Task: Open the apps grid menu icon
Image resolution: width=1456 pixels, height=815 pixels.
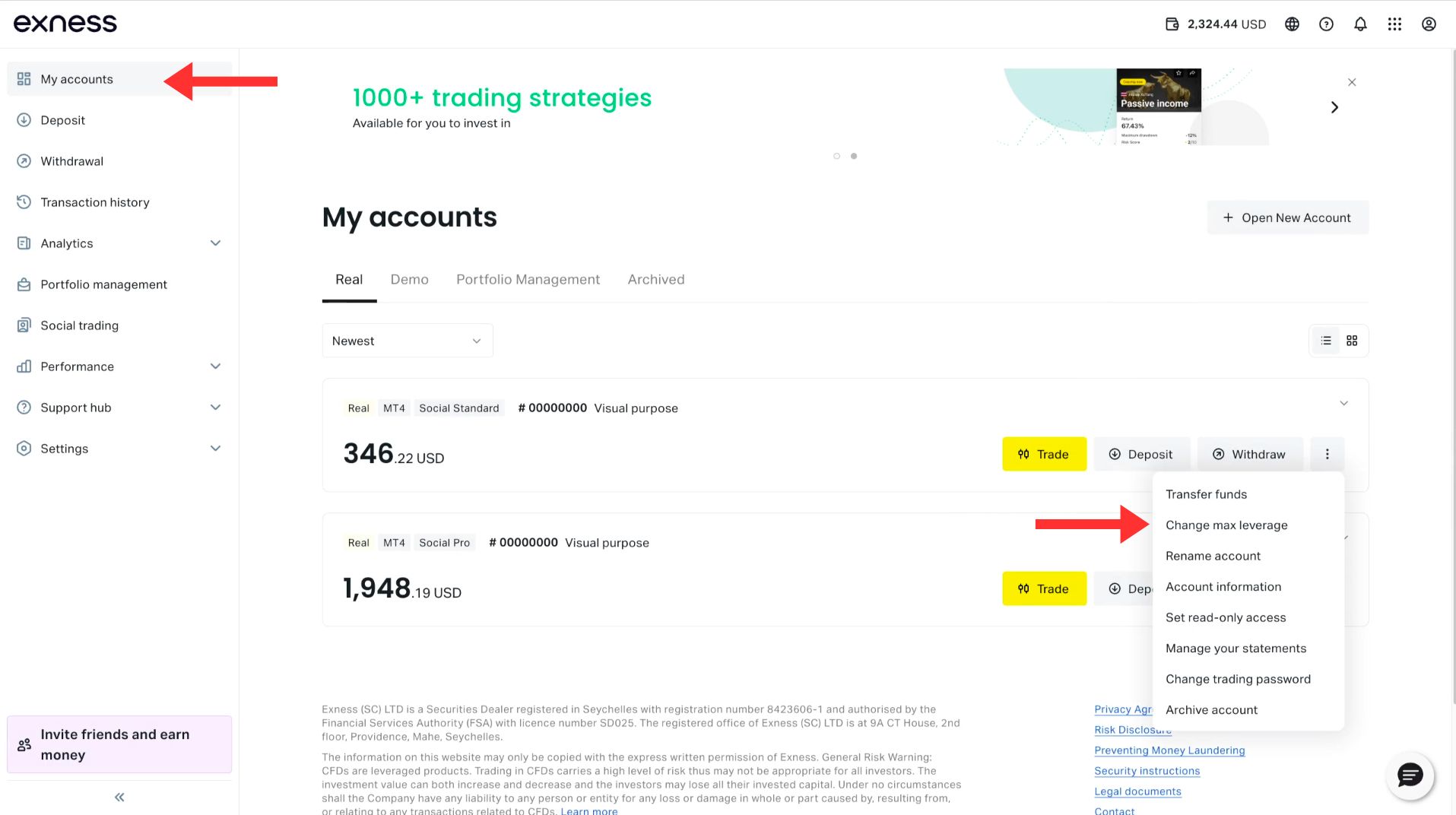Action: 1394,24
